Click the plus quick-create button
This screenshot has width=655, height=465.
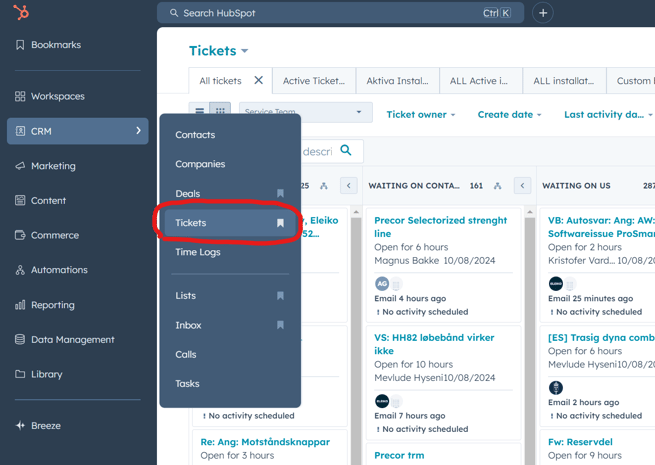click(x=543, y=13)
